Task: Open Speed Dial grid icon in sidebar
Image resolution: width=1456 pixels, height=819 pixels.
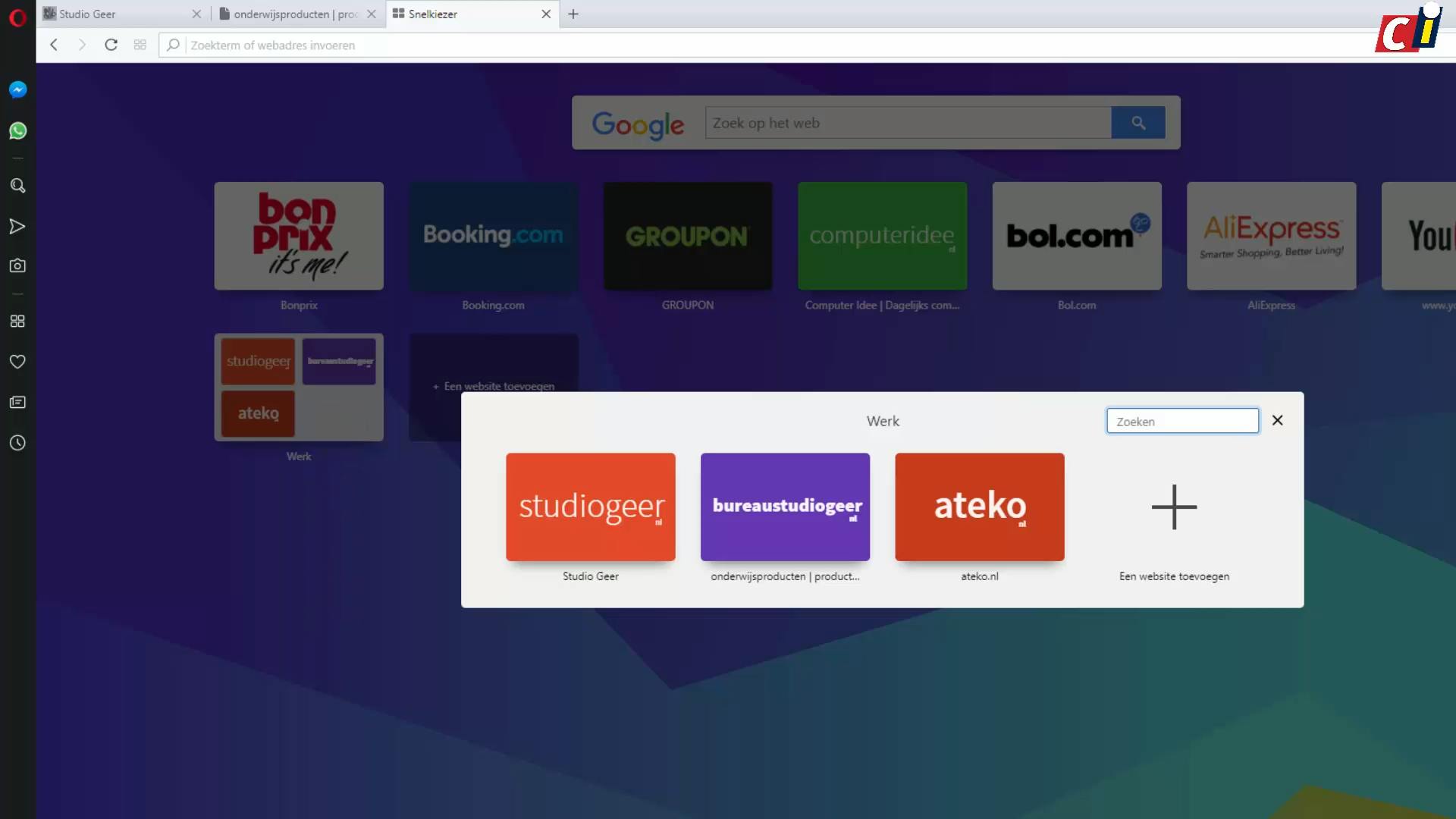Action: click(x=17, y=322)
